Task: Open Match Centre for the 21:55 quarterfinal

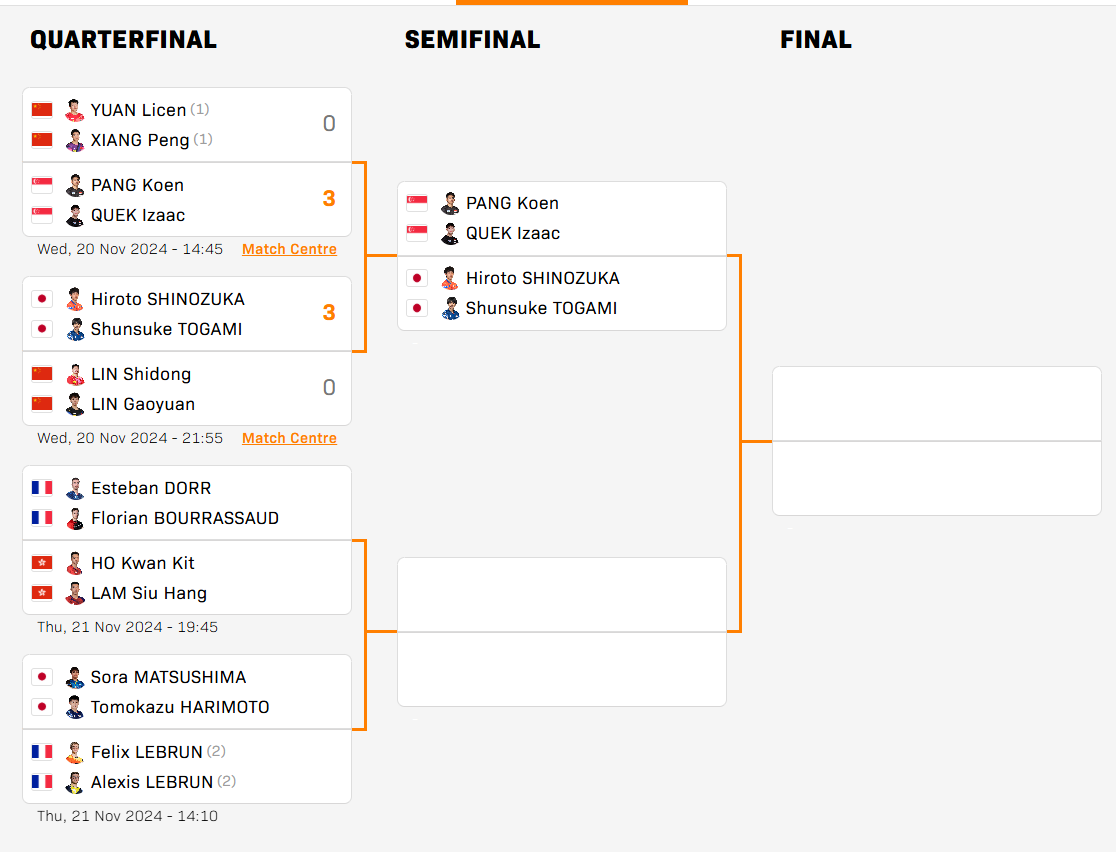Action: (289, 438)
